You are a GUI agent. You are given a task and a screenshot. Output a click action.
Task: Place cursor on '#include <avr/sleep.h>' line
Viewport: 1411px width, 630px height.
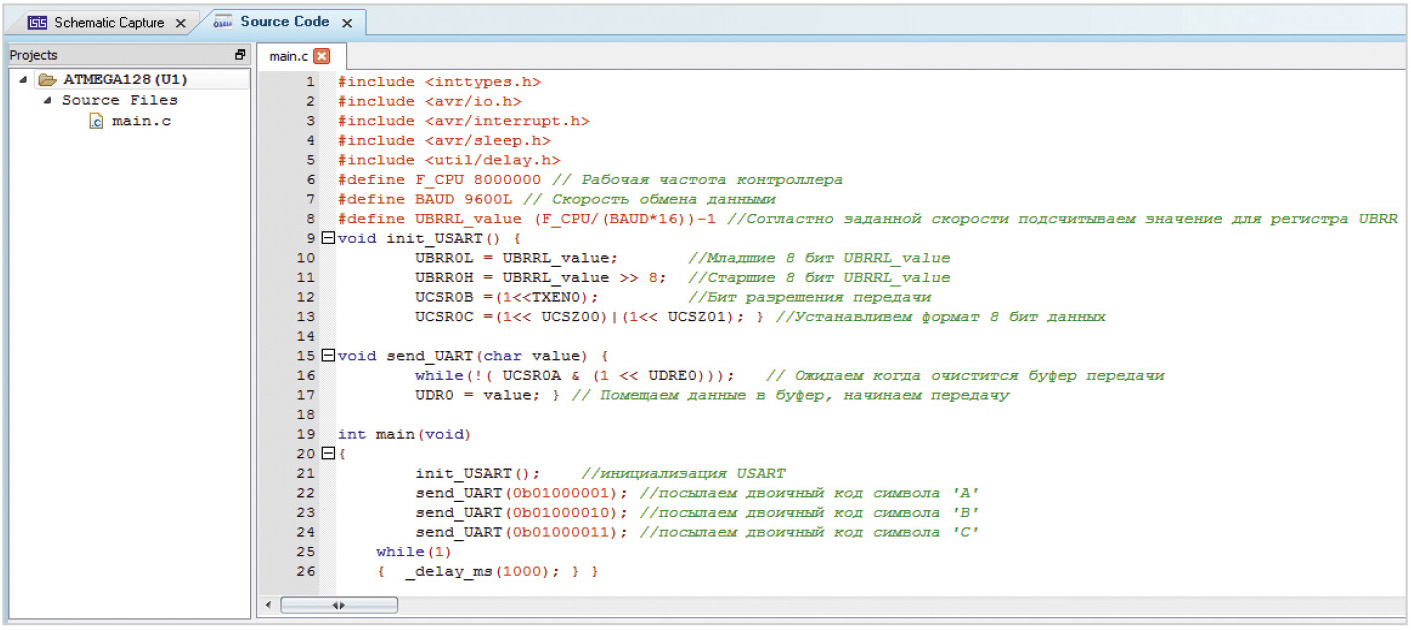[x=444, y=140]
